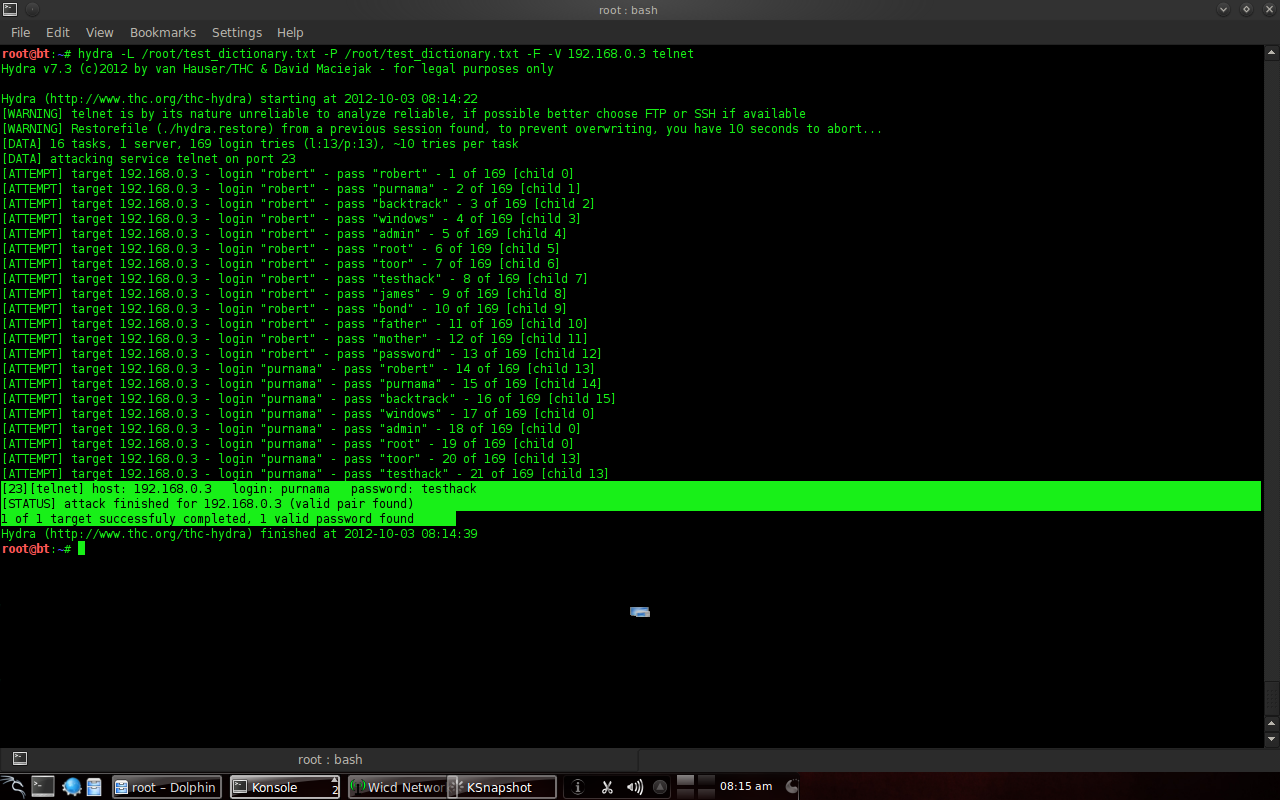The width and height of the screenshot is (1280, 800).
Task: Open the BackTrack dragon application launcher
Action: pos(12,787)
